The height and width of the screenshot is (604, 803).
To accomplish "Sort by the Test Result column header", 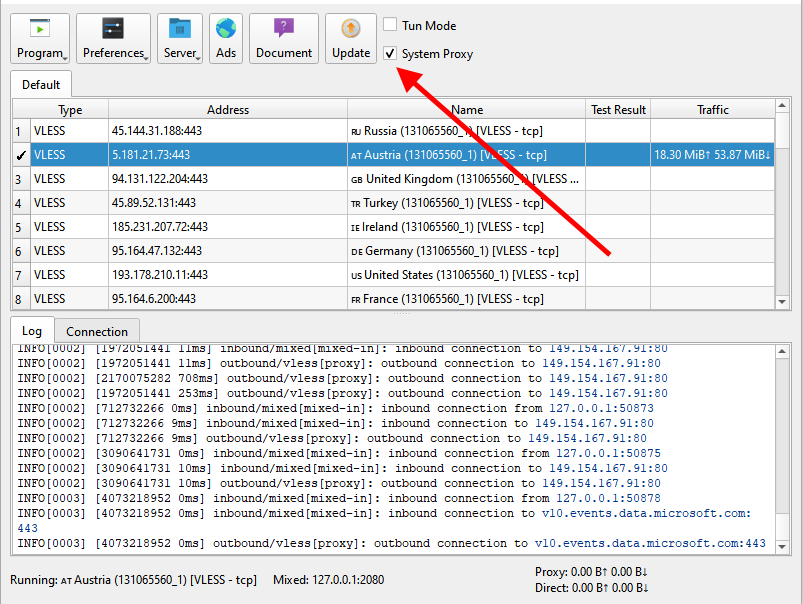I will [618, 110].
